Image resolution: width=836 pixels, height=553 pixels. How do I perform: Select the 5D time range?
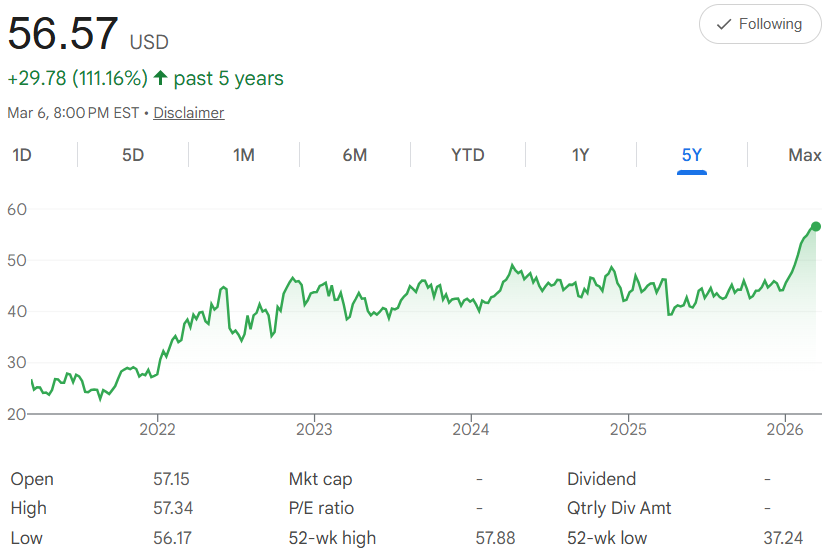pos(133,155)
